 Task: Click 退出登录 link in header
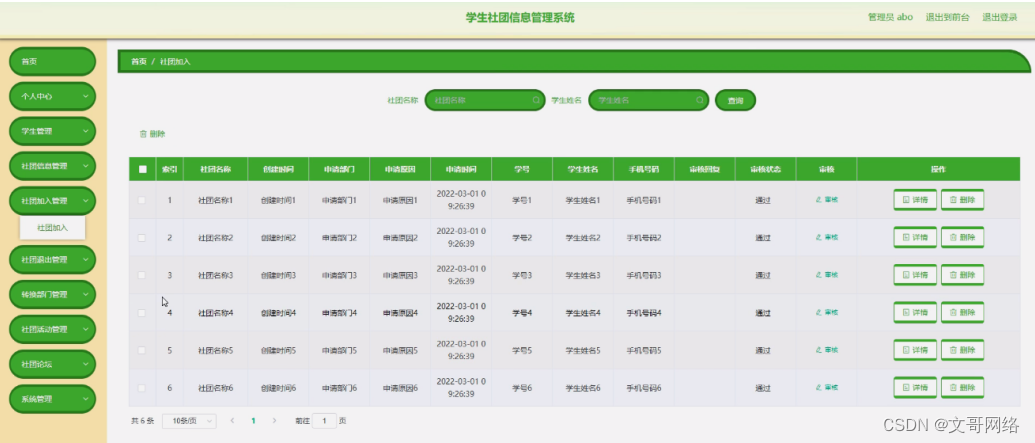pos(999,18)
